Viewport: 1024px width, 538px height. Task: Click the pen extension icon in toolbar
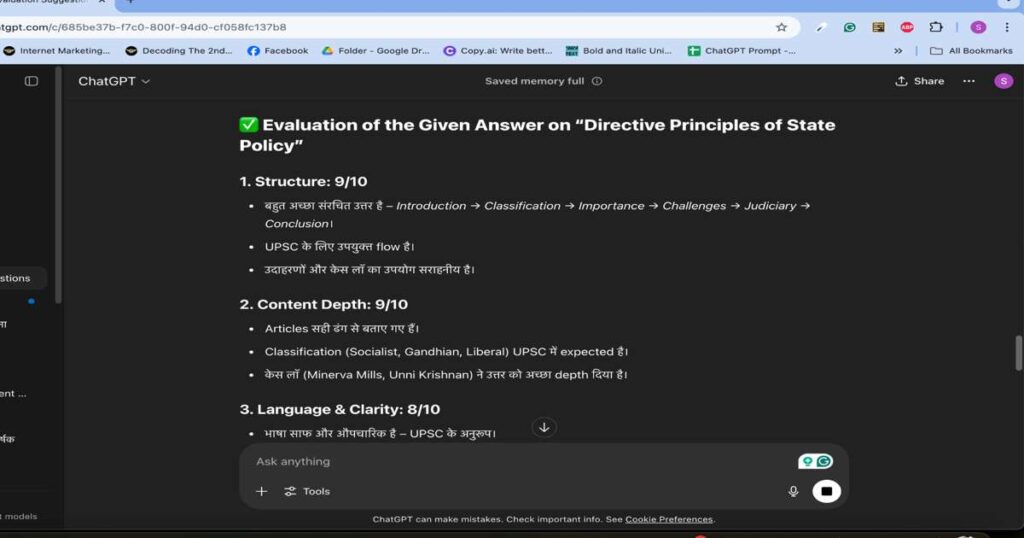click(x=821, y=27)
